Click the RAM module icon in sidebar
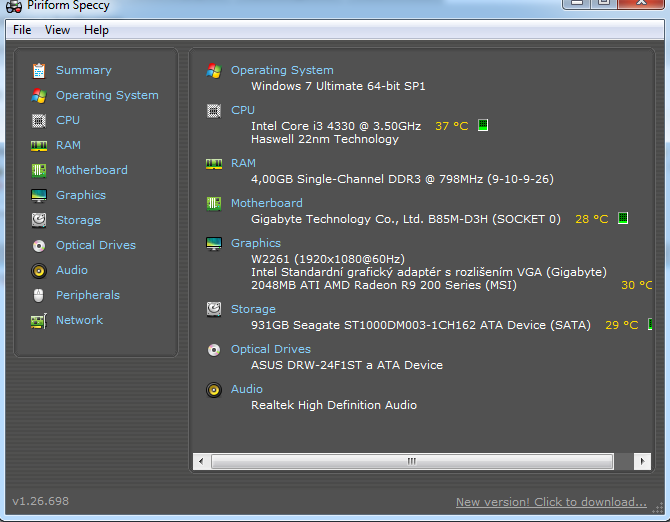The width and height of the screenshot is (670, 522). tap(39, 146)
